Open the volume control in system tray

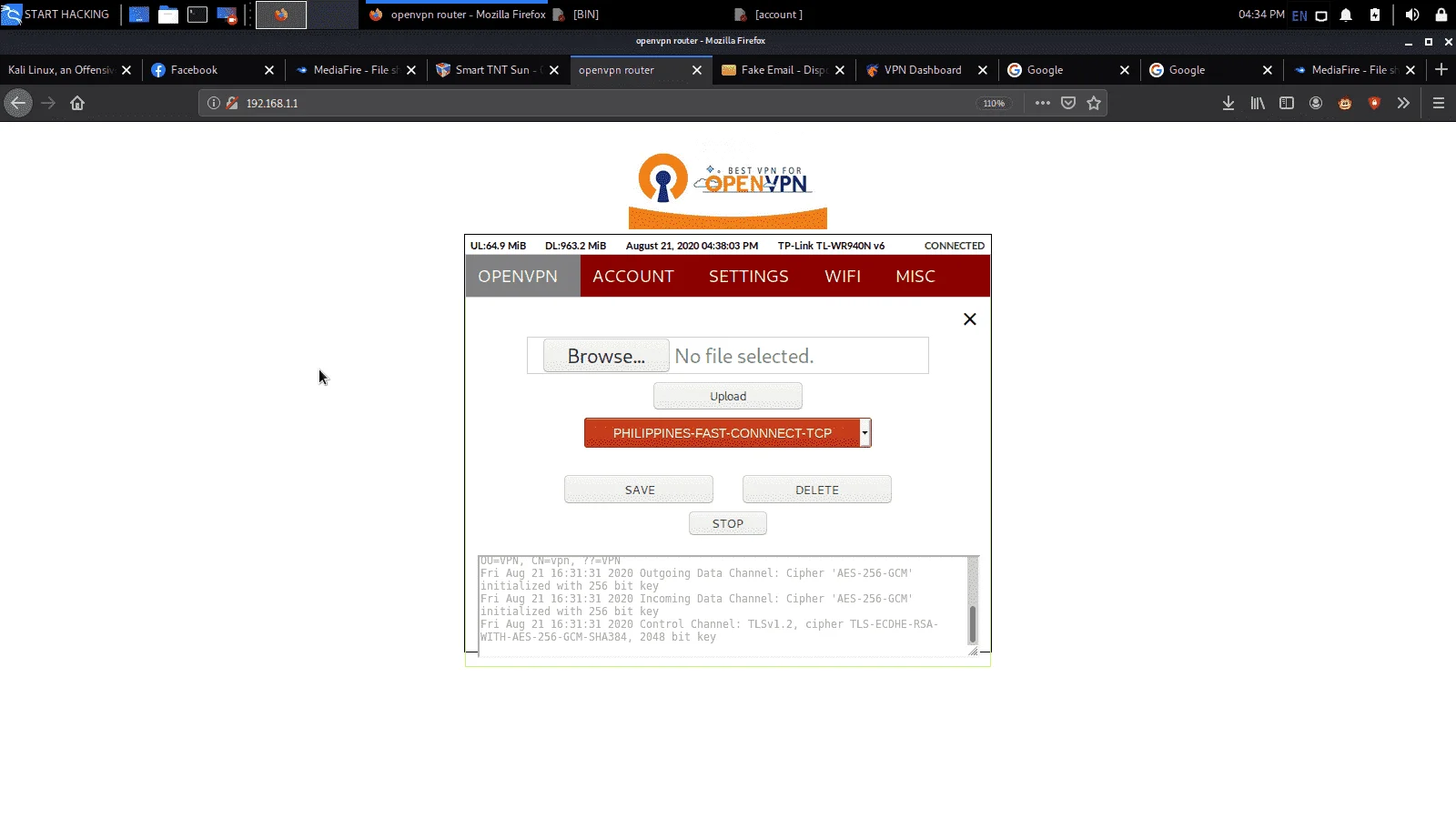pyautogui.click(x=1412, y=15)
